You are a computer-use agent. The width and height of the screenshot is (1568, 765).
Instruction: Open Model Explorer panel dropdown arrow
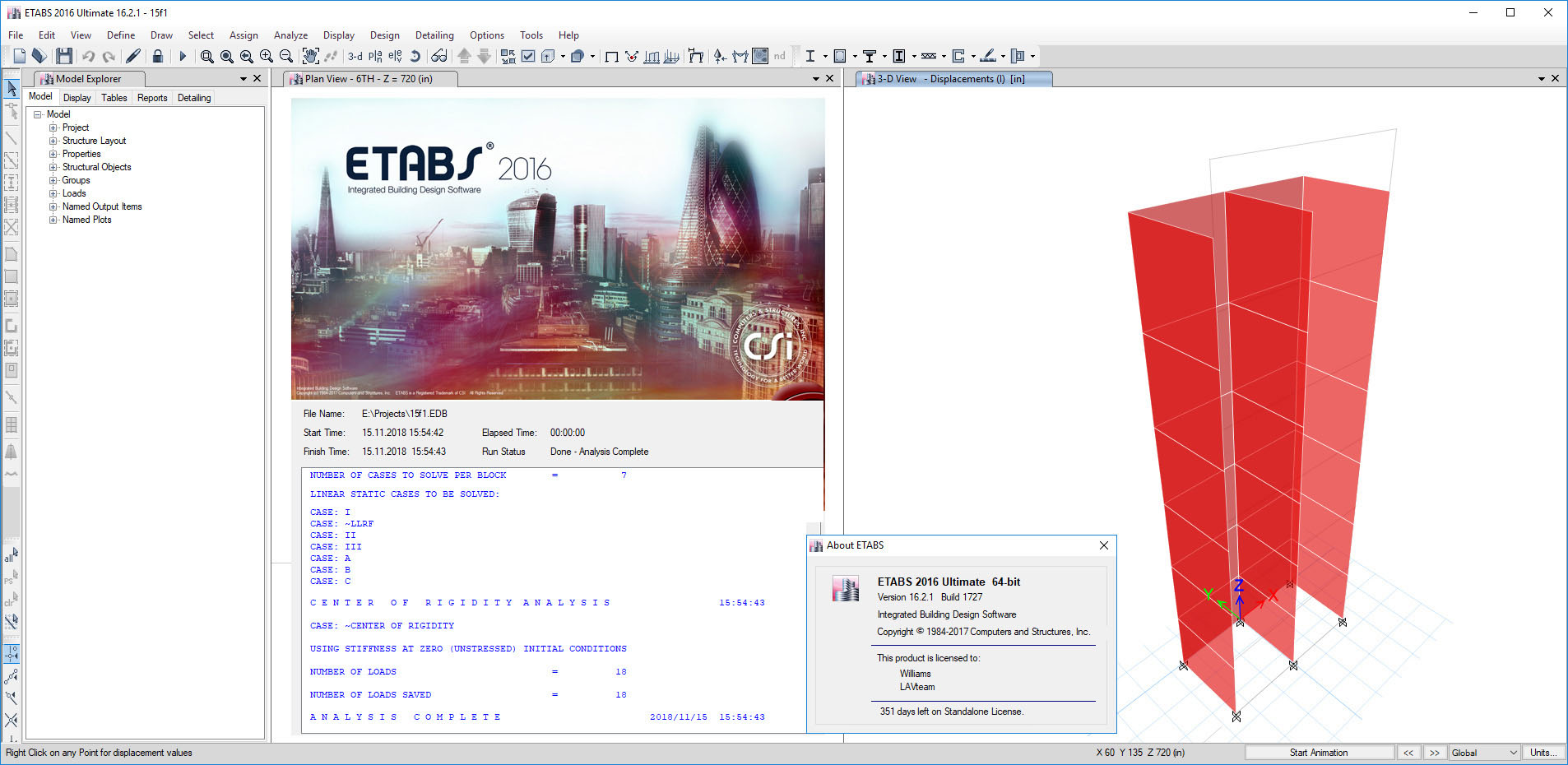pos(244,79)
